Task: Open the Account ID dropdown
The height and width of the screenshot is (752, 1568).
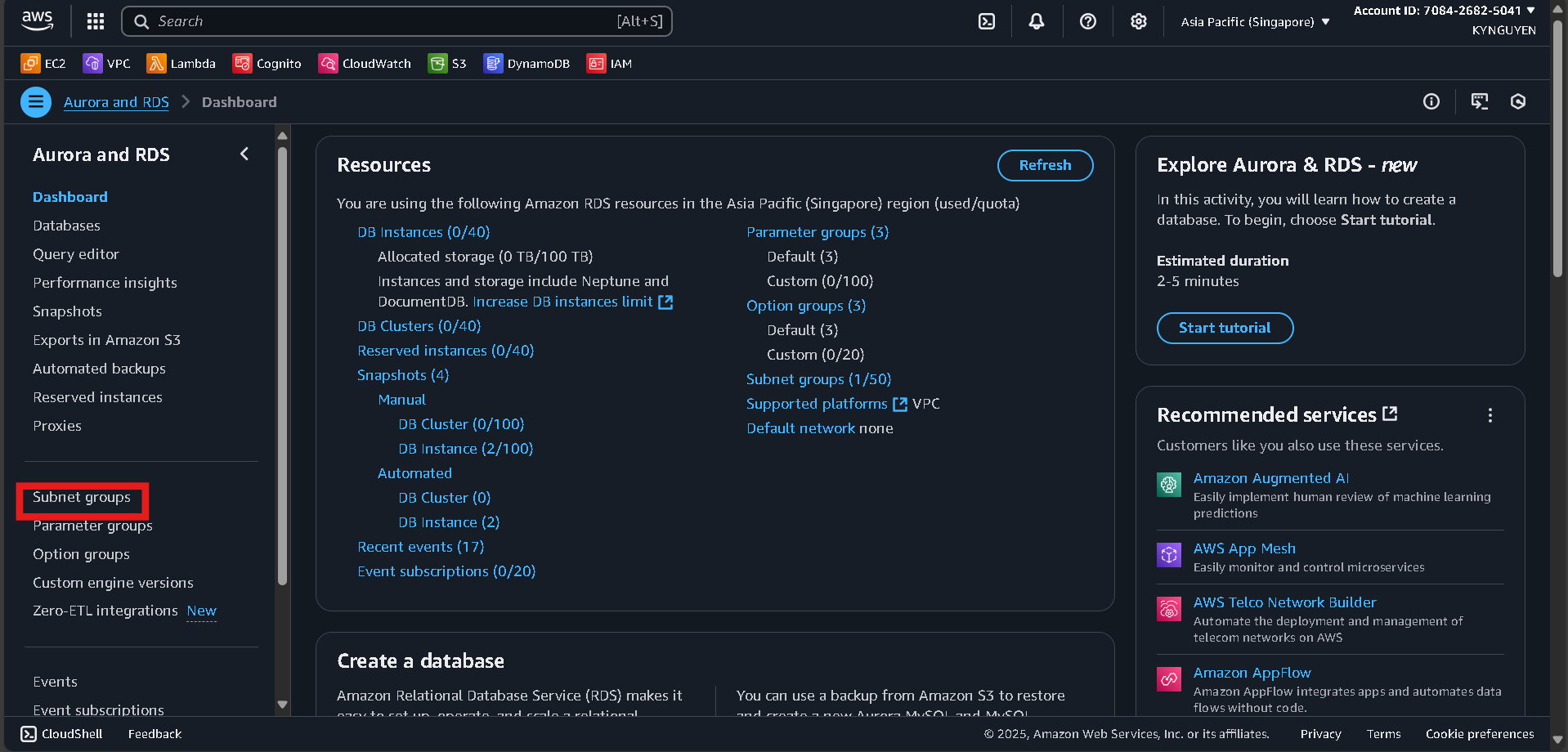Action: (1443, 11)
